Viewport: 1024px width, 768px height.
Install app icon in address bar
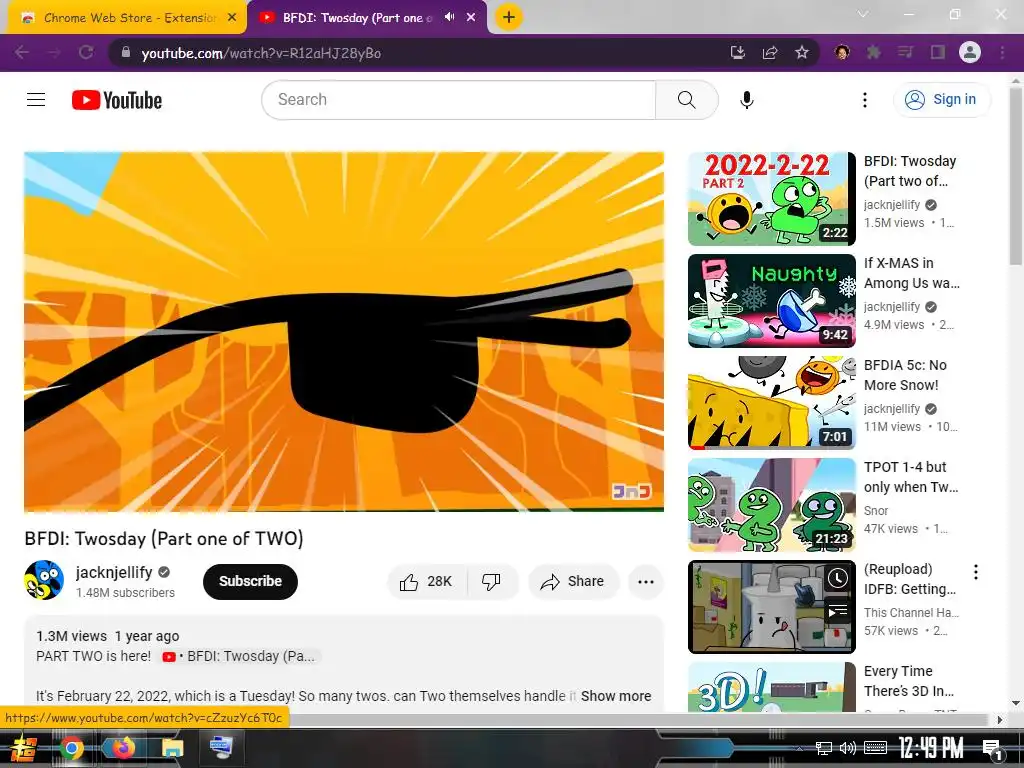click(738, 52)
